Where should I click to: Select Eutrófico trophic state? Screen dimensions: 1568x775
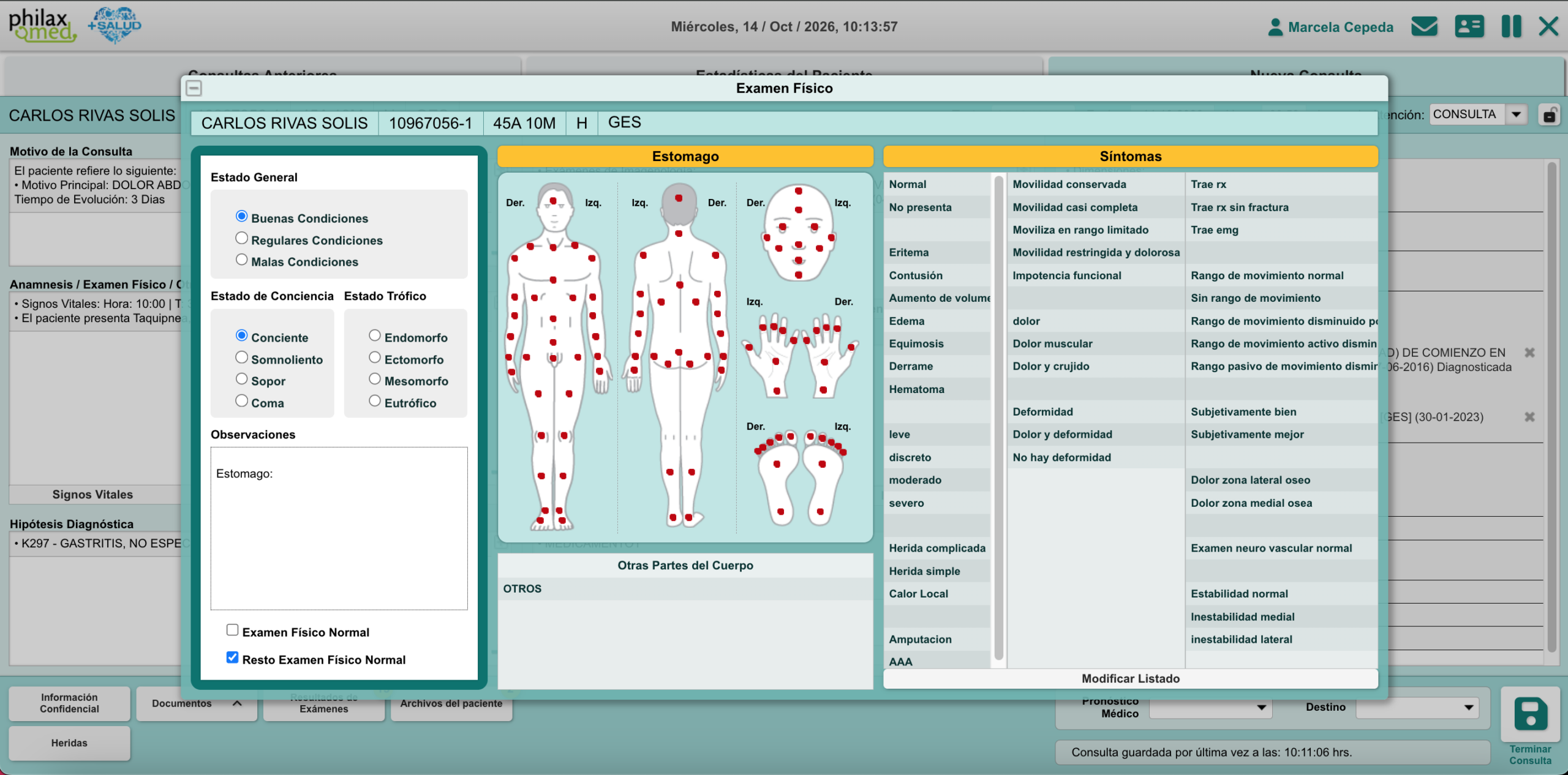375,401
